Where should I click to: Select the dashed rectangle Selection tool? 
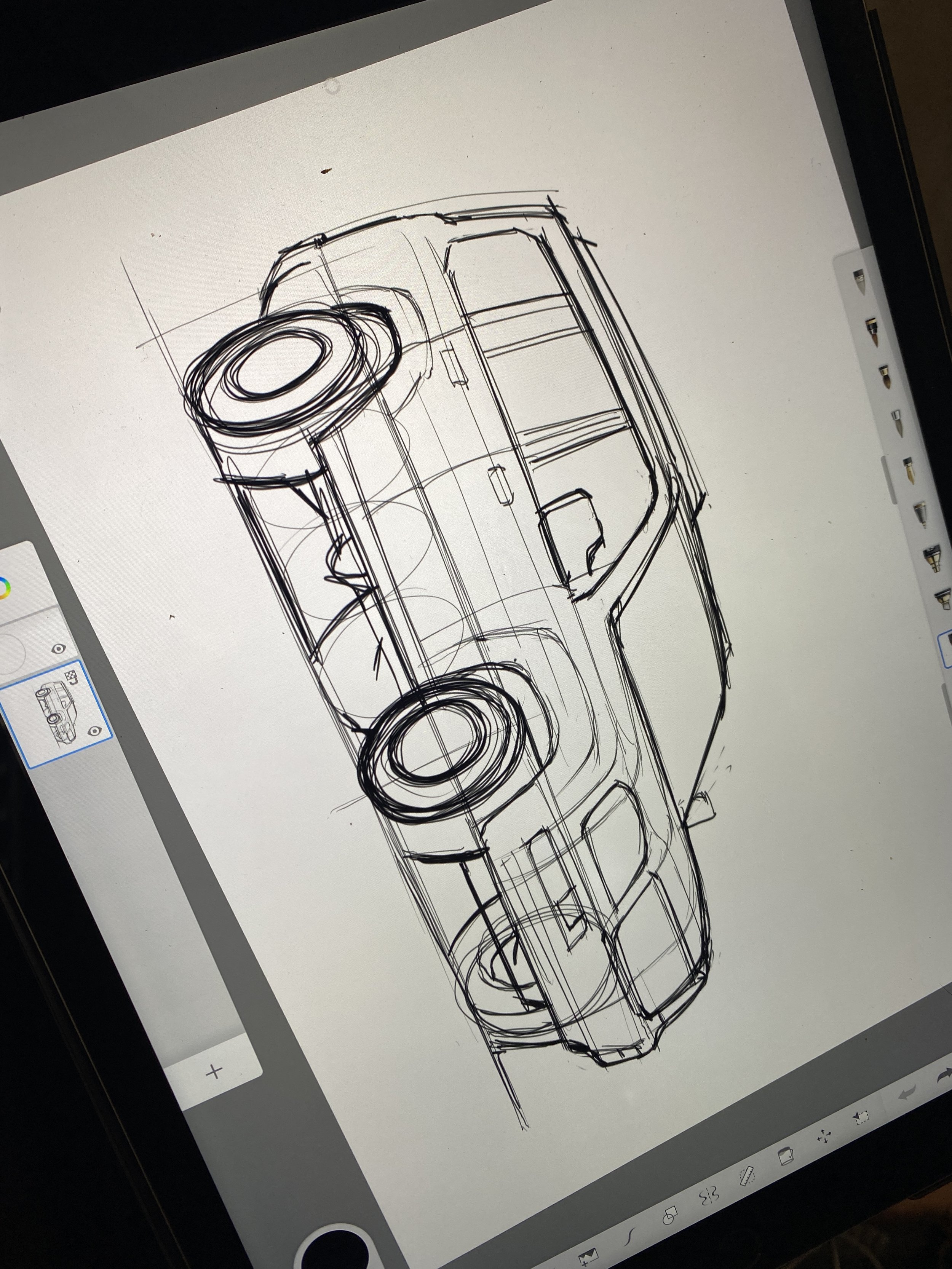[x=861, y=1117]
